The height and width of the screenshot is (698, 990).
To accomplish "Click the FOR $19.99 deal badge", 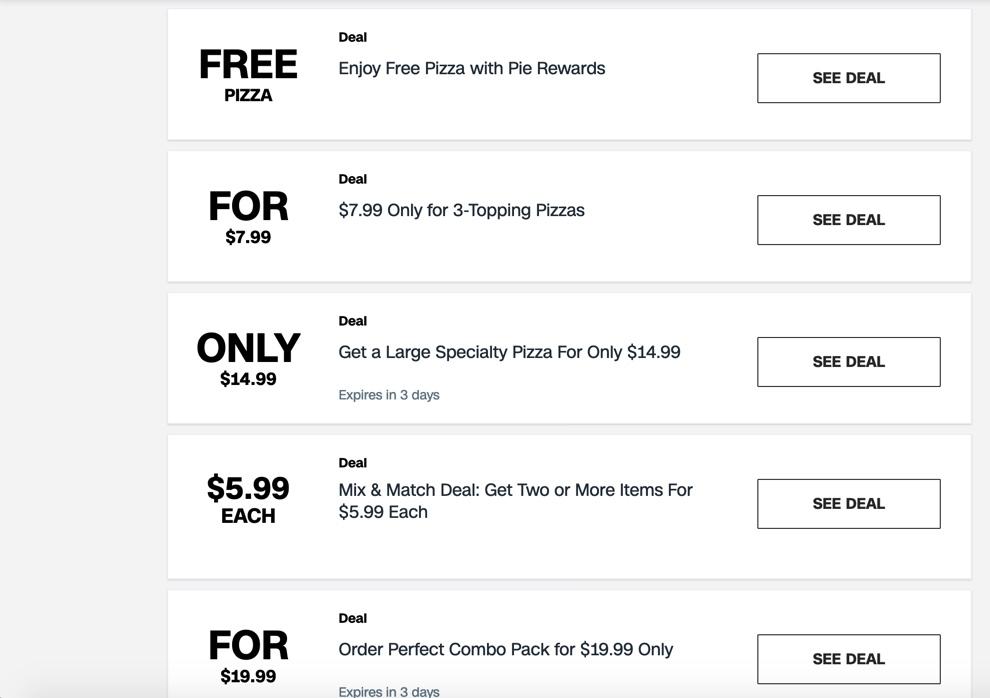I will point(248,656).
